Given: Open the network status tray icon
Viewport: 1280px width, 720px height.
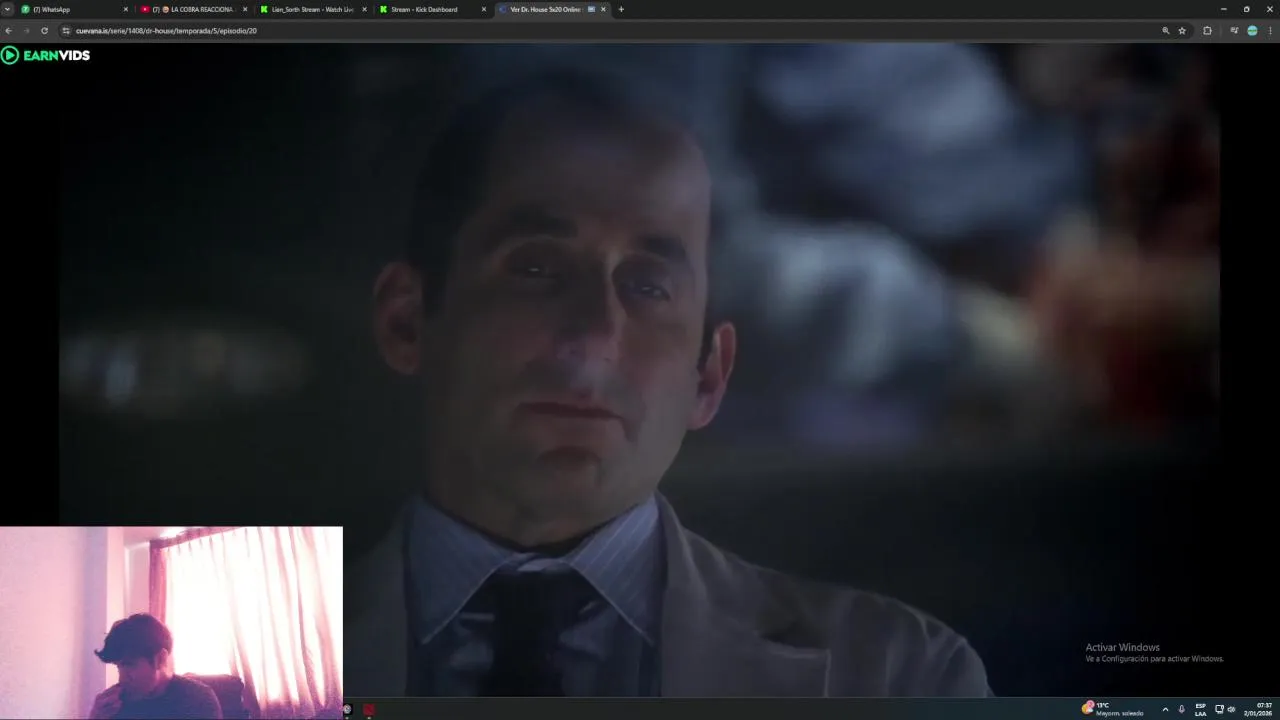Looking at the screenshot, I should pos(1219,709).
